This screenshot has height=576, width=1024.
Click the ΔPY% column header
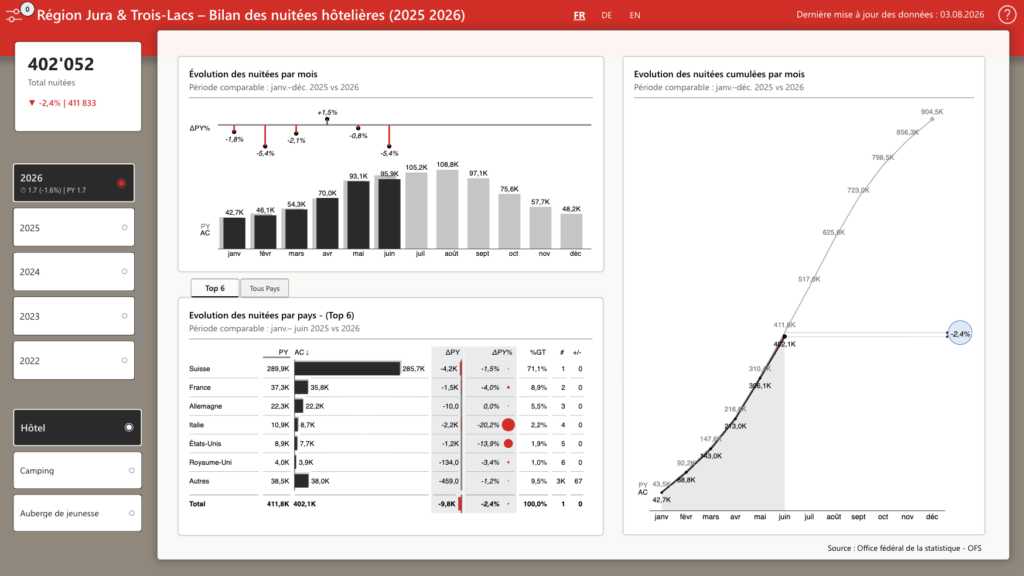pos(502,352)
